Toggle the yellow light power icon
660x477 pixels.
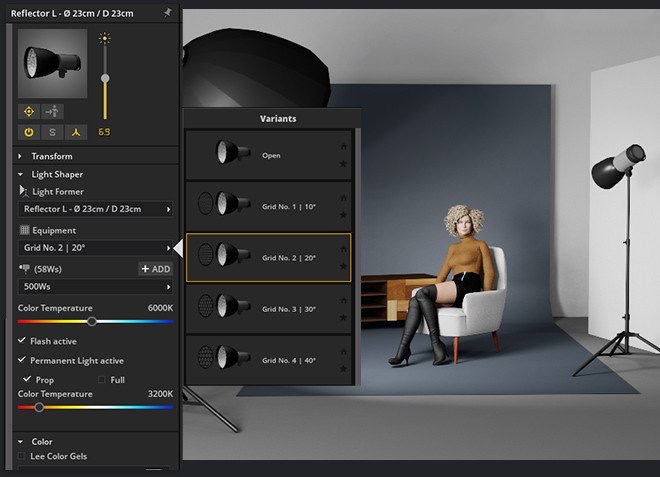click(29, 132)
